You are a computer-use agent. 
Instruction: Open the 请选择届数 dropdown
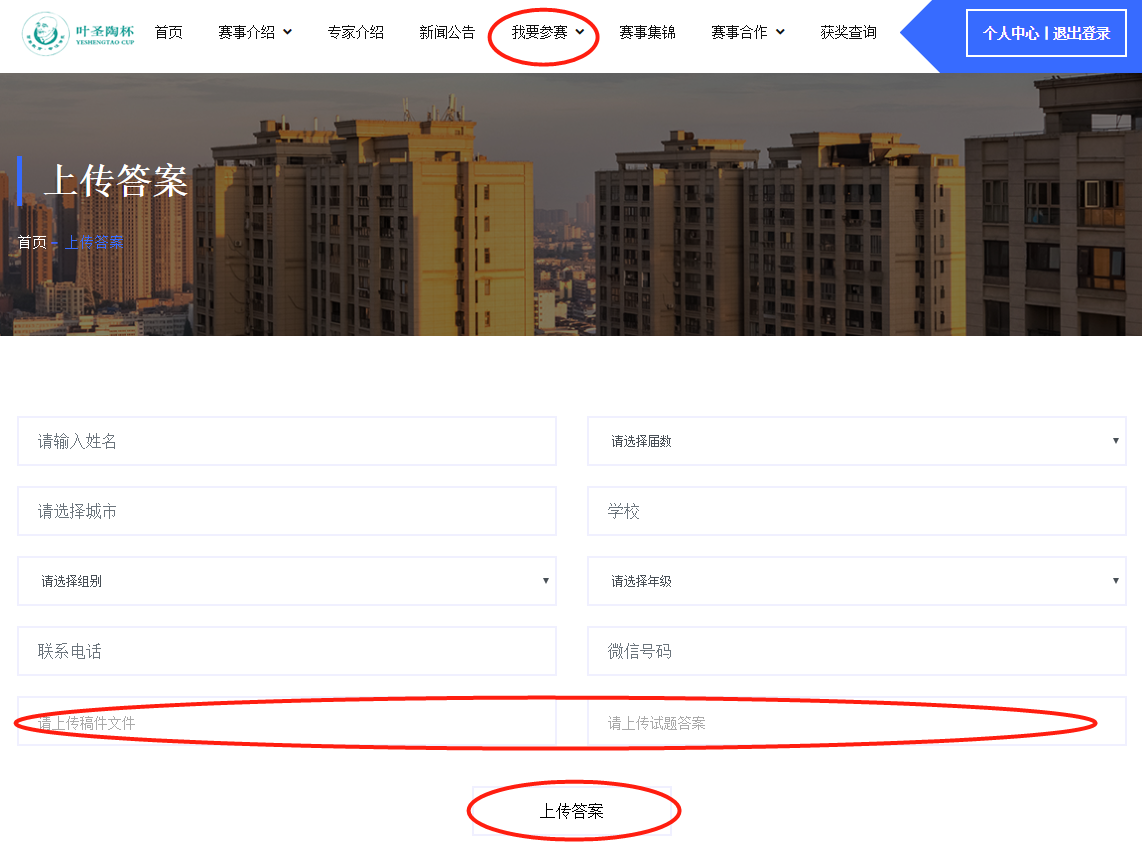[x=856, y=441]
